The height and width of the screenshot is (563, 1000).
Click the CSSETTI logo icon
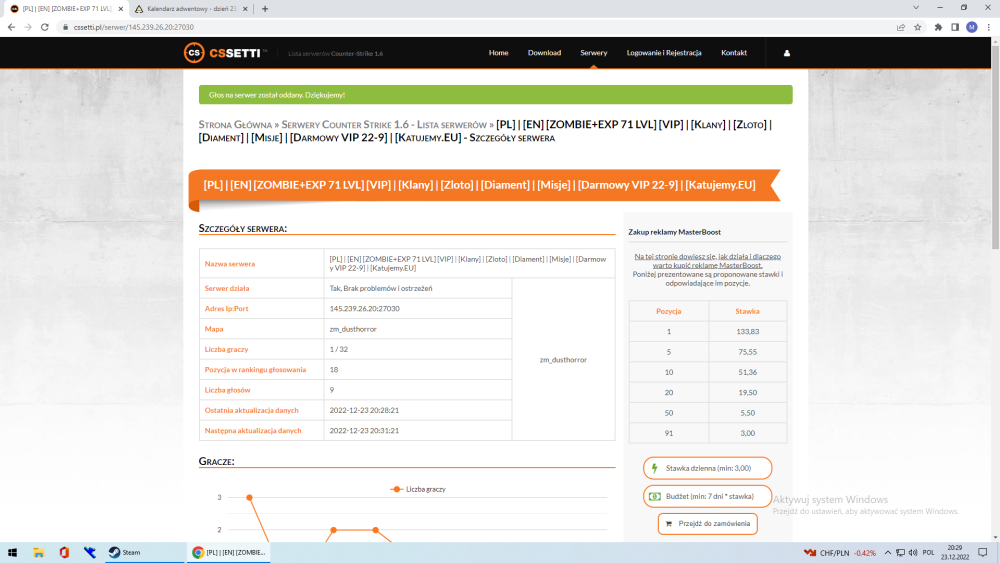tap(194, 53)
